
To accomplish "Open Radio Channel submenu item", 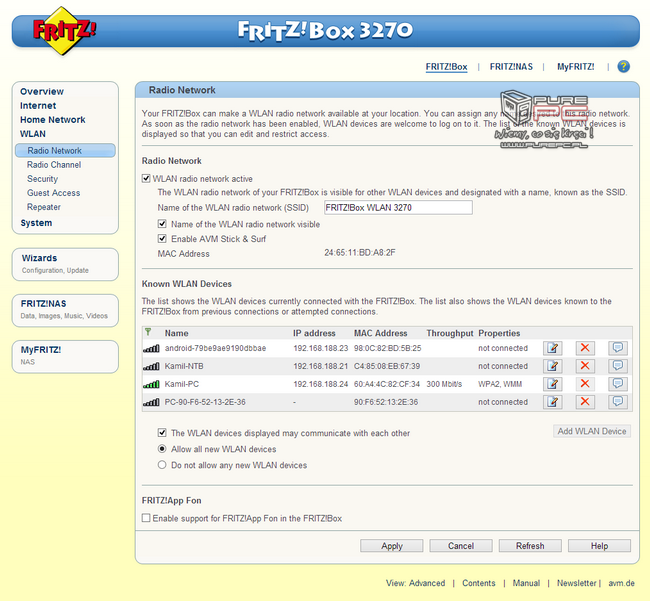I will [x=54, y=165].
